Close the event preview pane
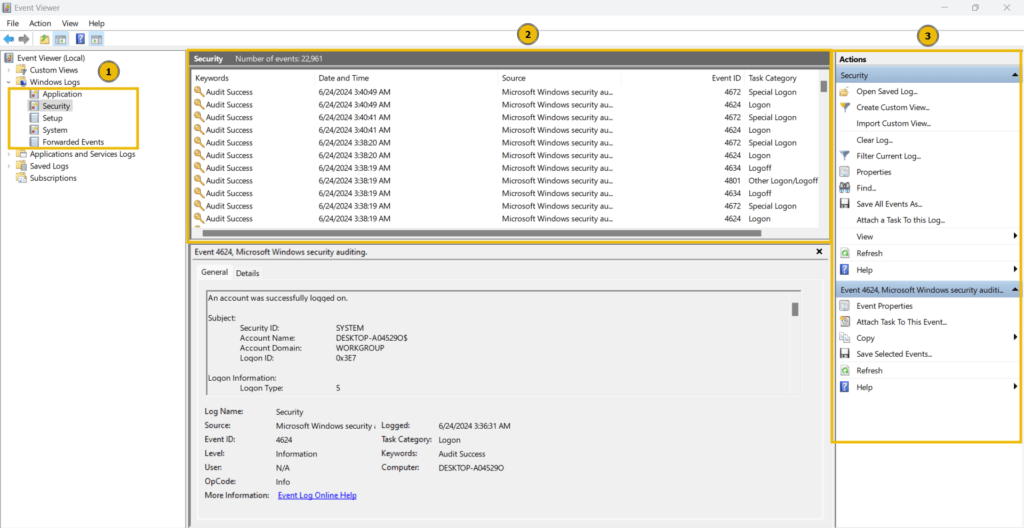 [820, 252]
